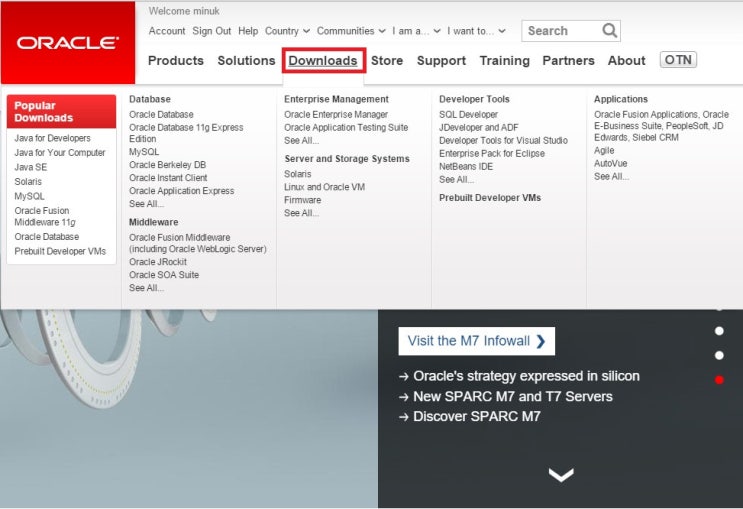Open the Products menu
Screen dimensions: 743x509
[x=176, y=61]
